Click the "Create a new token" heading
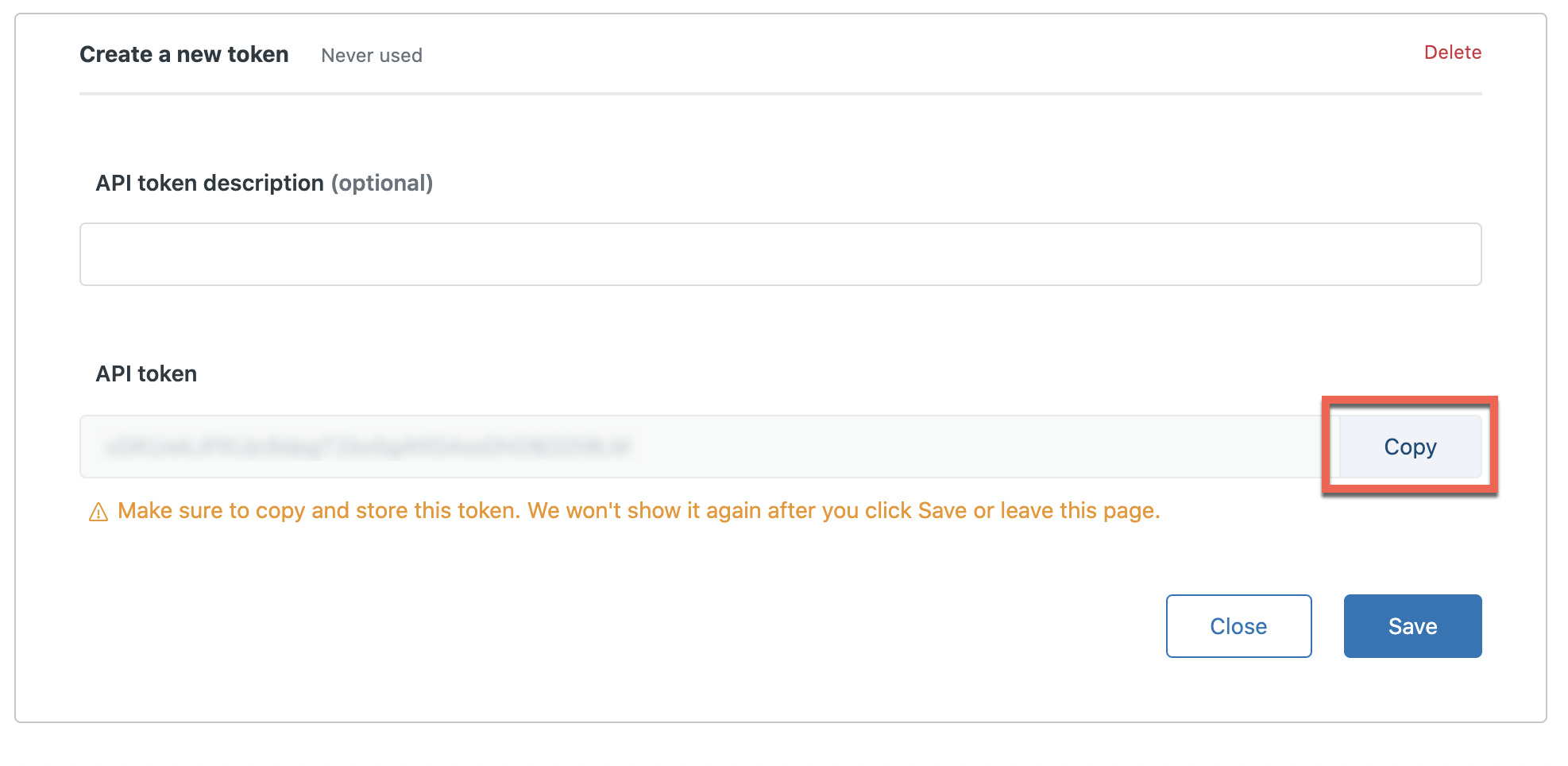 [184, 55]
